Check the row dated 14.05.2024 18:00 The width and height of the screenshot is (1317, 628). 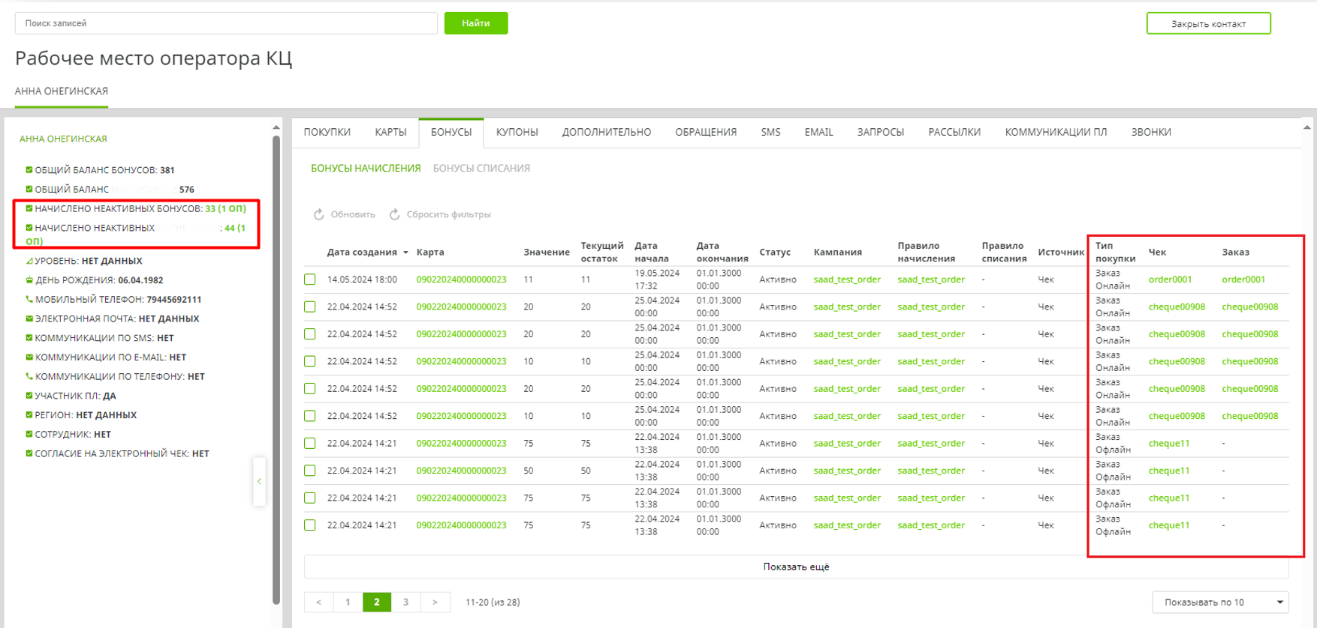[x=310, y=280]
